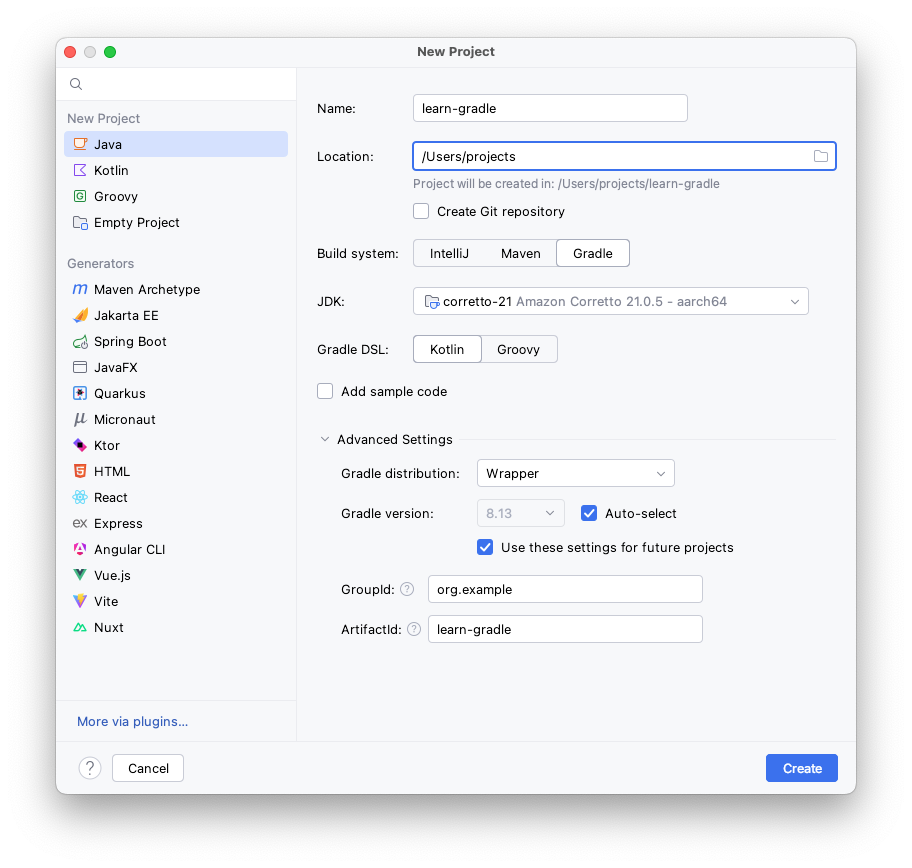The image size is (912, 868).
Task: Select Quarkus generator label
Action: (x=120, y=393)
